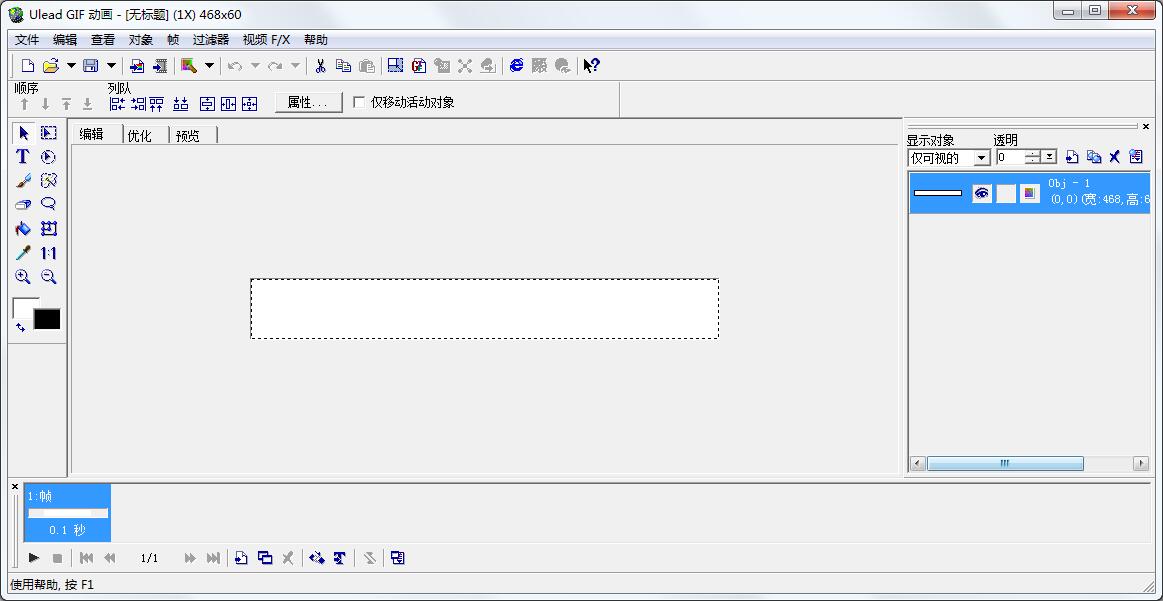
Task: Select the Zoom In magnifier tool
Action: 23,277
